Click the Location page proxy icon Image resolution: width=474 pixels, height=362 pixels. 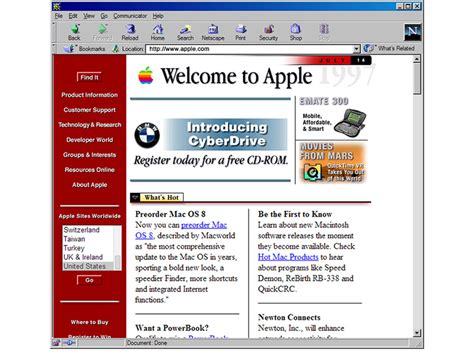tap(115, 49)
